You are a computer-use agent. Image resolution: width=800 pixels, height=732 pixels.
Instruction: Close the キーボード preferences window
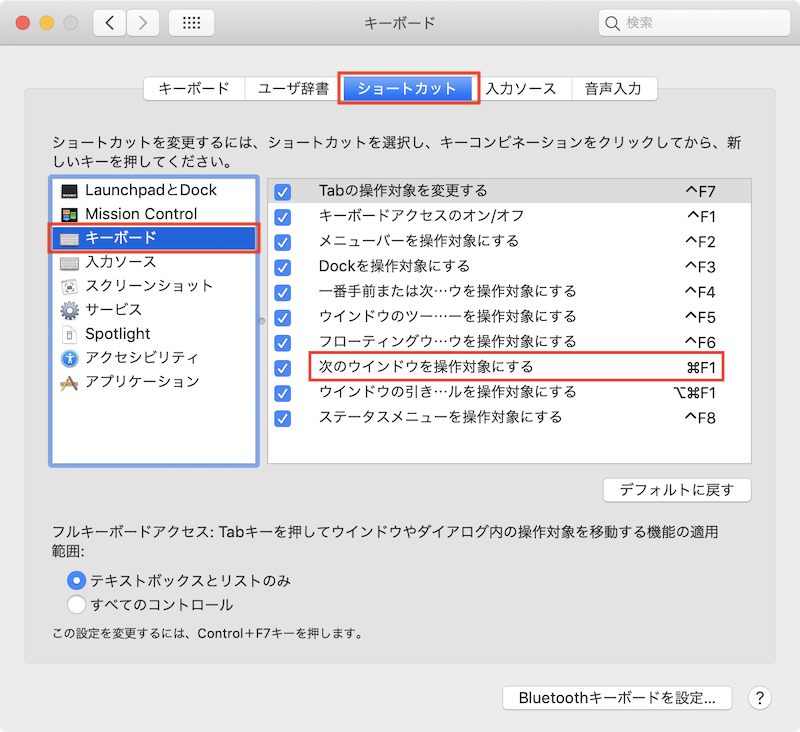[x=23, y=23]
